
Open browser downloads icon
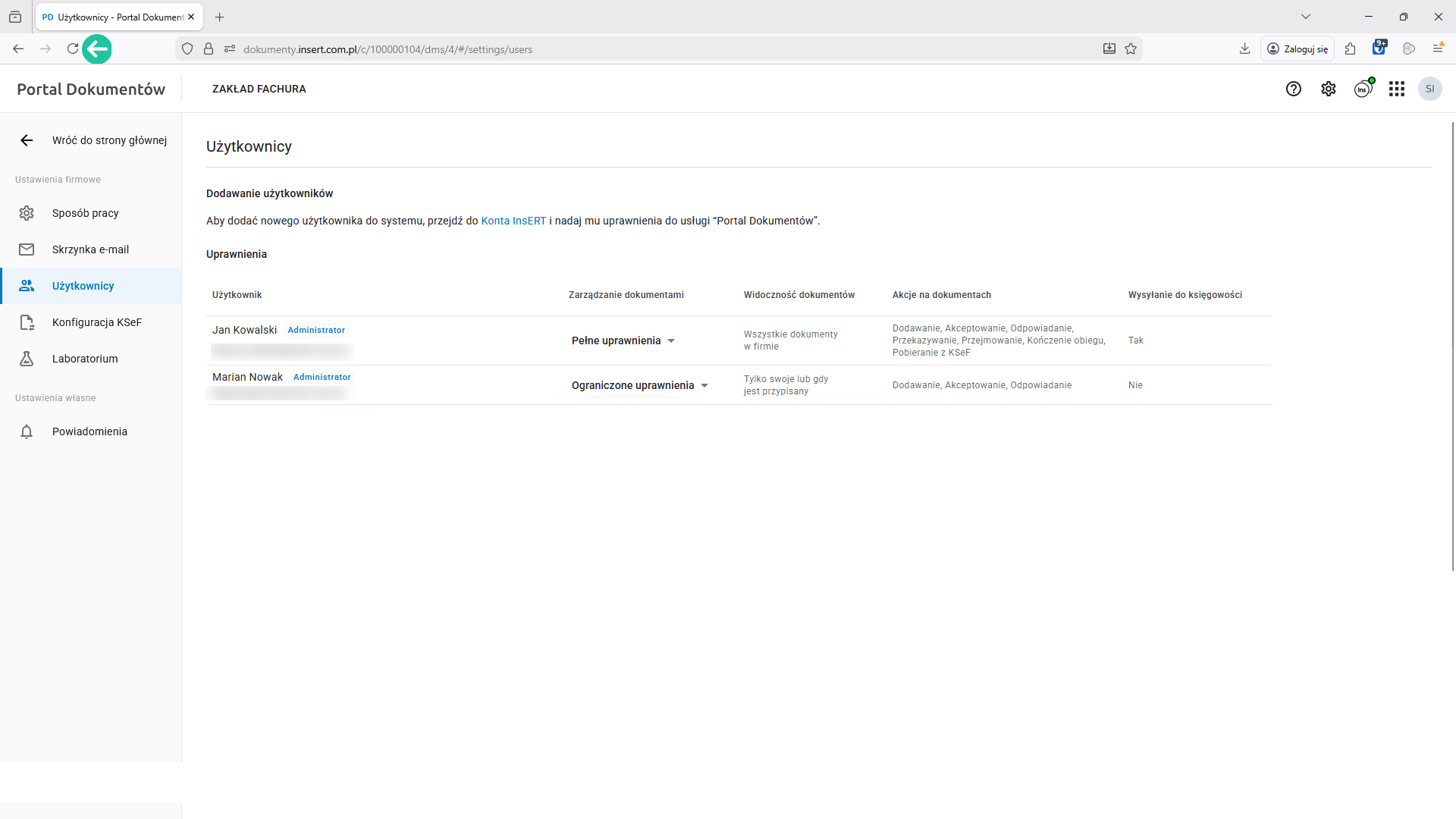tap(1244, 49)
